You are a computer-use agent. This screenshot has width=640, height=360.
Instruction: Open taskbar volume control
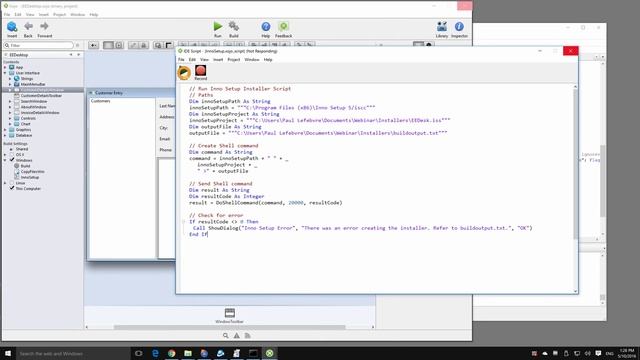click(x=587, y=353)
